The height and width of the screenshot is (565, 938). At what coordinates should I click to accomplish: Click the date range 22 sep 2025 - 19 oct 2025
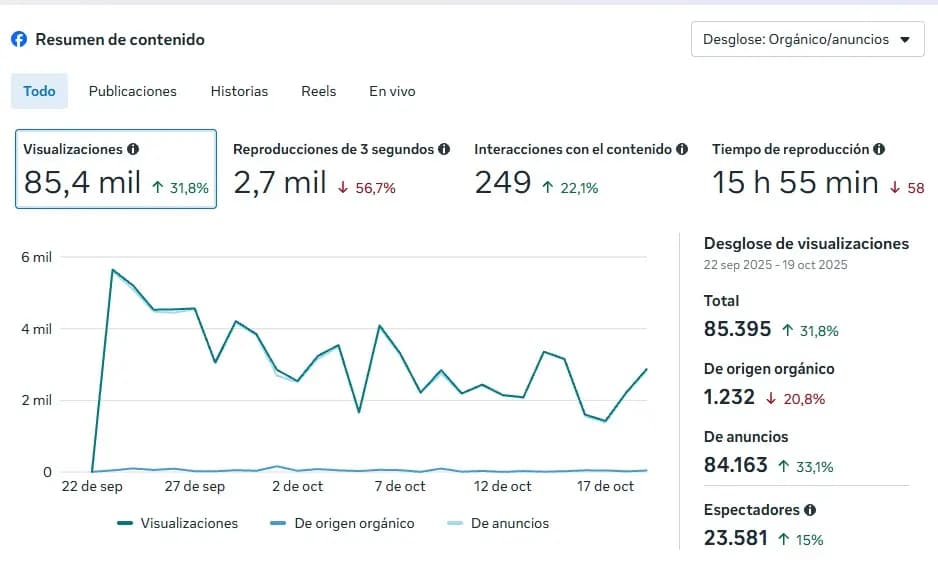(x=775, y=265)
